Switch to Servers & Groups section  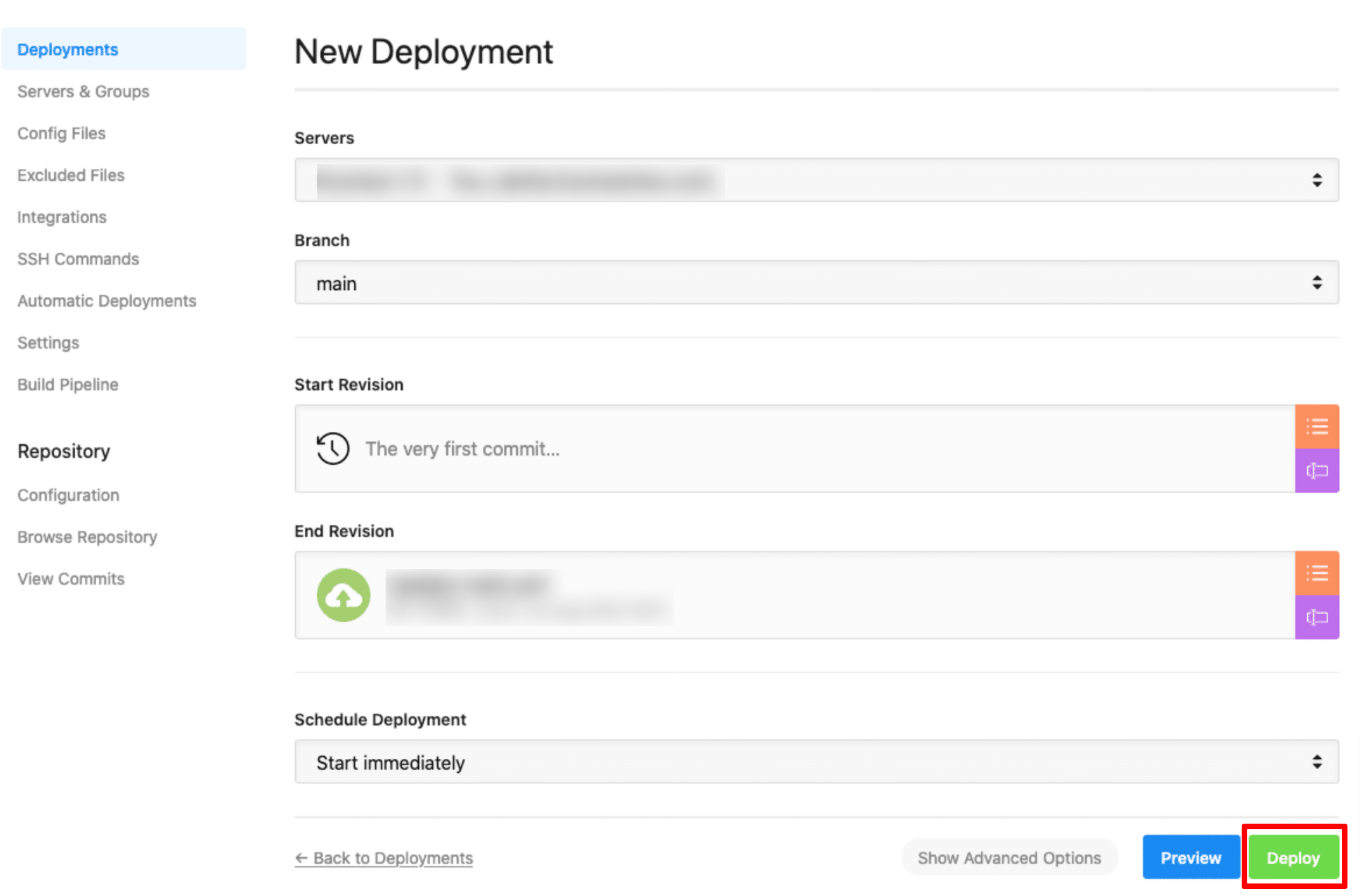pos(83,91)
